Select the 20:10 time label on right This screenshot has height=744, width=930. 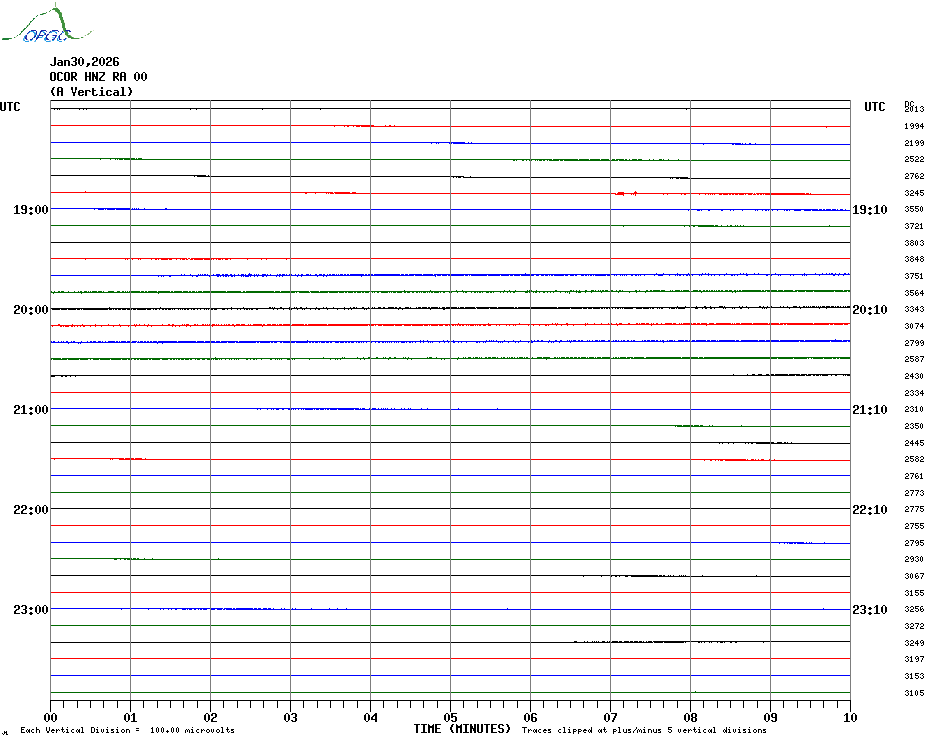(869, 310)
